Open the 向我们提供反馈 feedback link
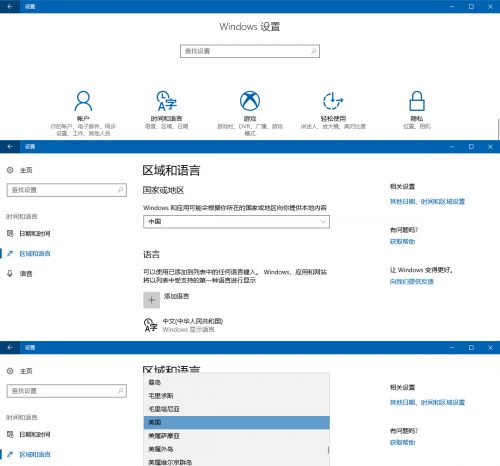The height and width of the screenshot is (466, 500). click(412, 282)
